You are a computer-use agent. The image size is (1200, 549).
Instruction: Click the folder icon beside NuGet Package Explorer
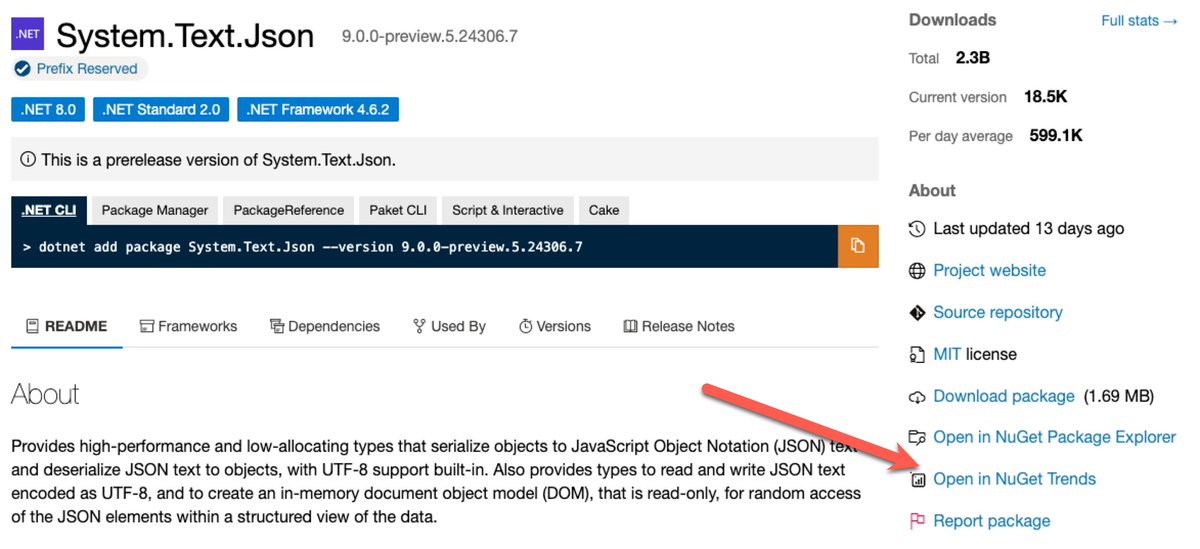(917, 438)
